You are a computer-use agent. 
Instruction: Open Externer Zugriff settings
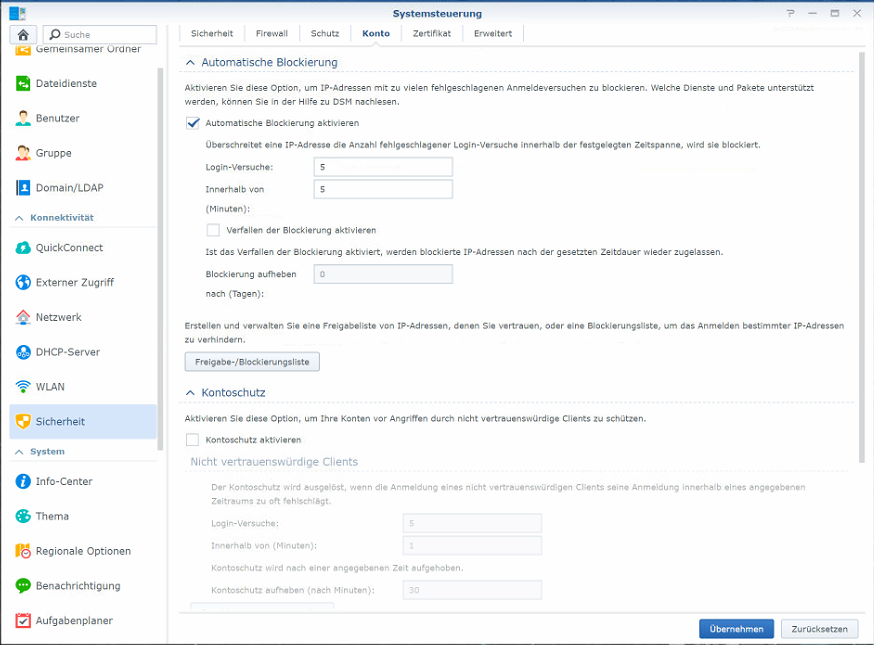pyautogui.click(x=75, y=283)
